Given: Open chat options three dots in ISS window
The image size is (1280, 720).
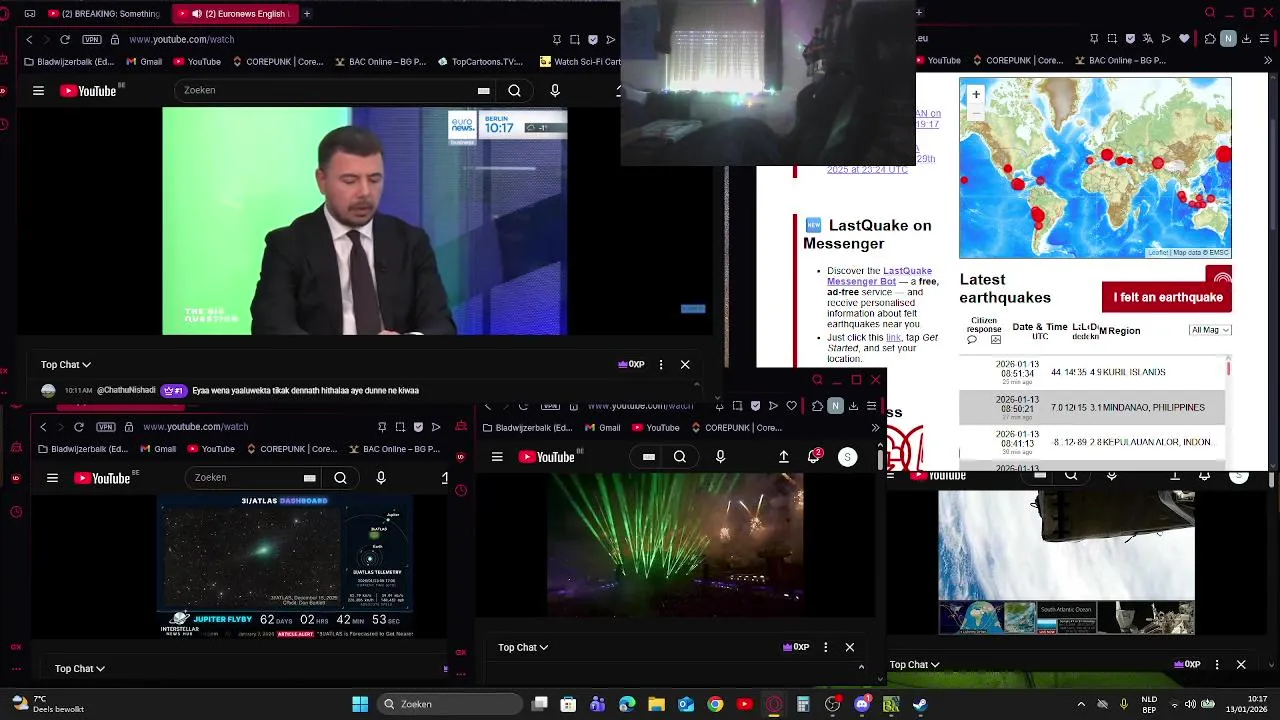Looking at the screenshot, I should point(1217,664).
